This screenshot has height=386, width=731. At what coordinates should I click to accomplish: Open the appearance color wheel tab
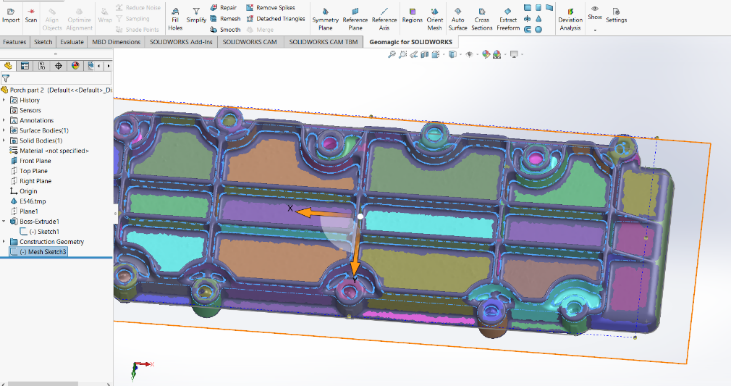pyautogui.click(x=76, y=66)
